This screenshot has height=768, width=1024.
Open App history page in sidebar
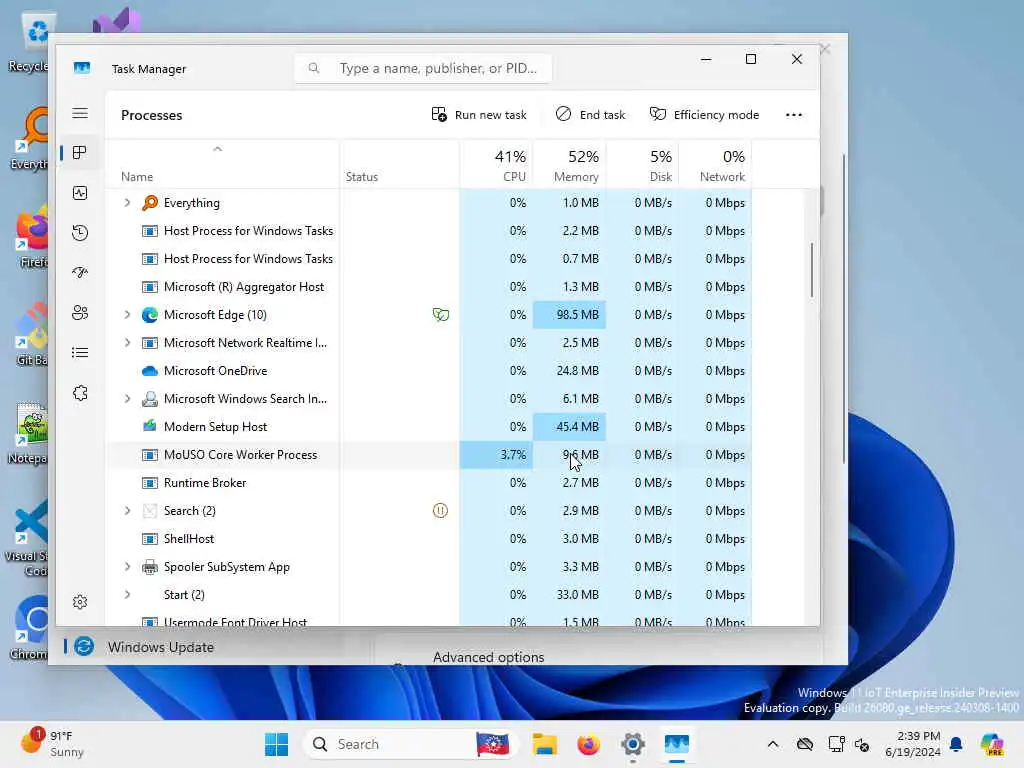pyautogui.click(x=80, y=233)
